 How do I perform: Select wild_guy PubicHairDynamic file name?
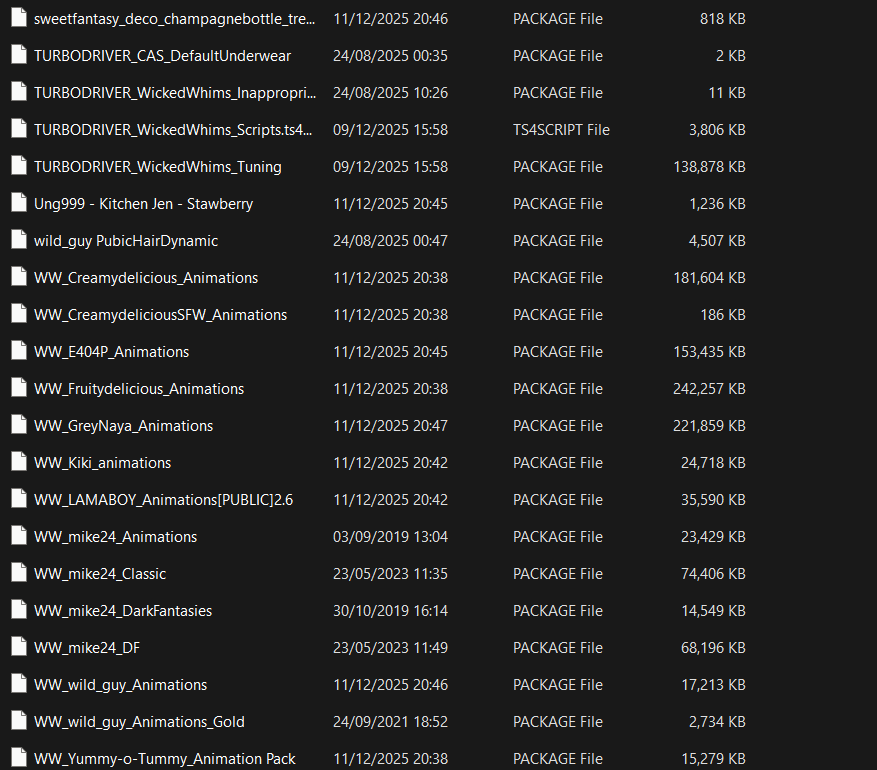[126, 240]
